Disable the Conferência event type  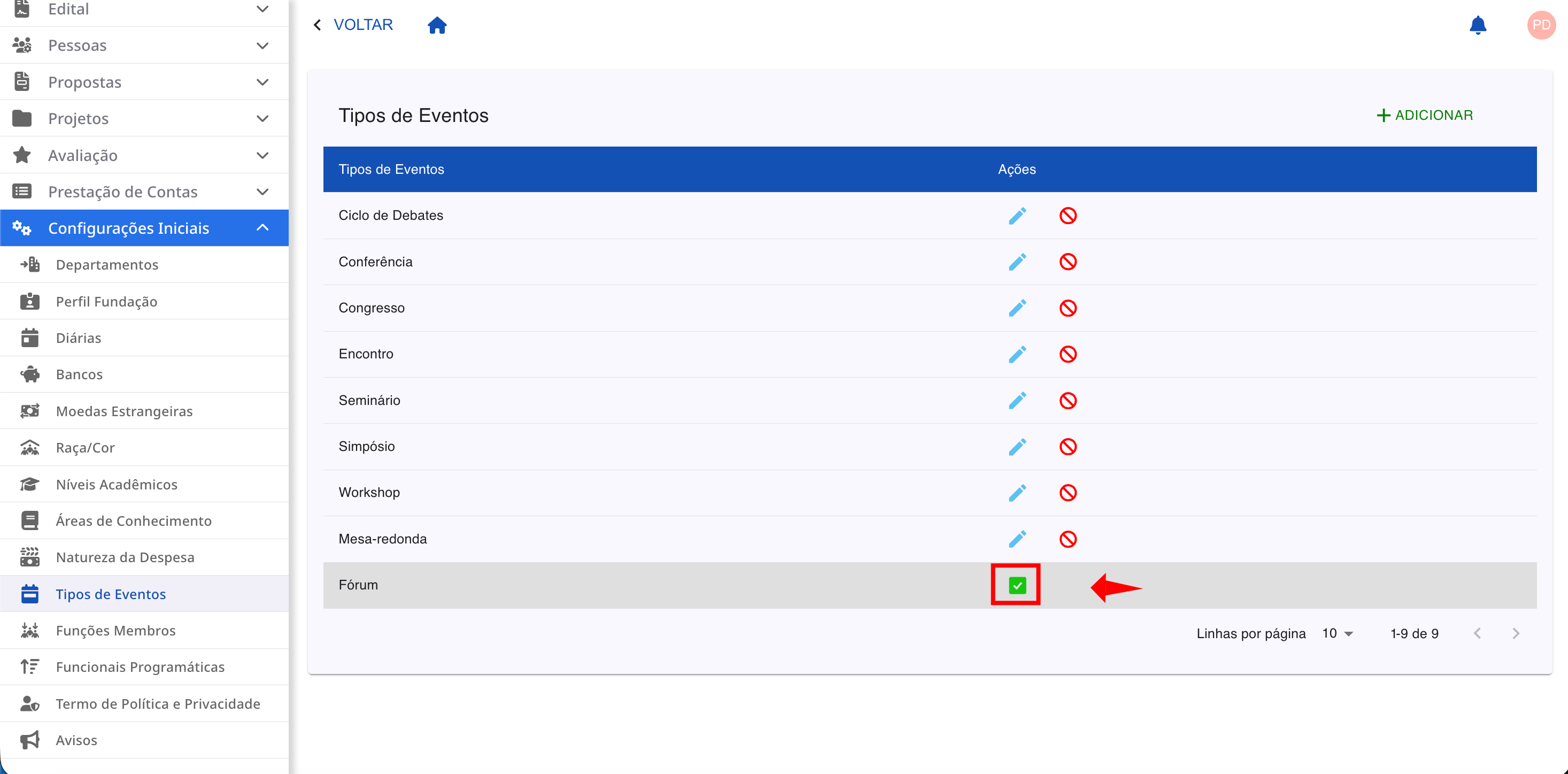1068,262
